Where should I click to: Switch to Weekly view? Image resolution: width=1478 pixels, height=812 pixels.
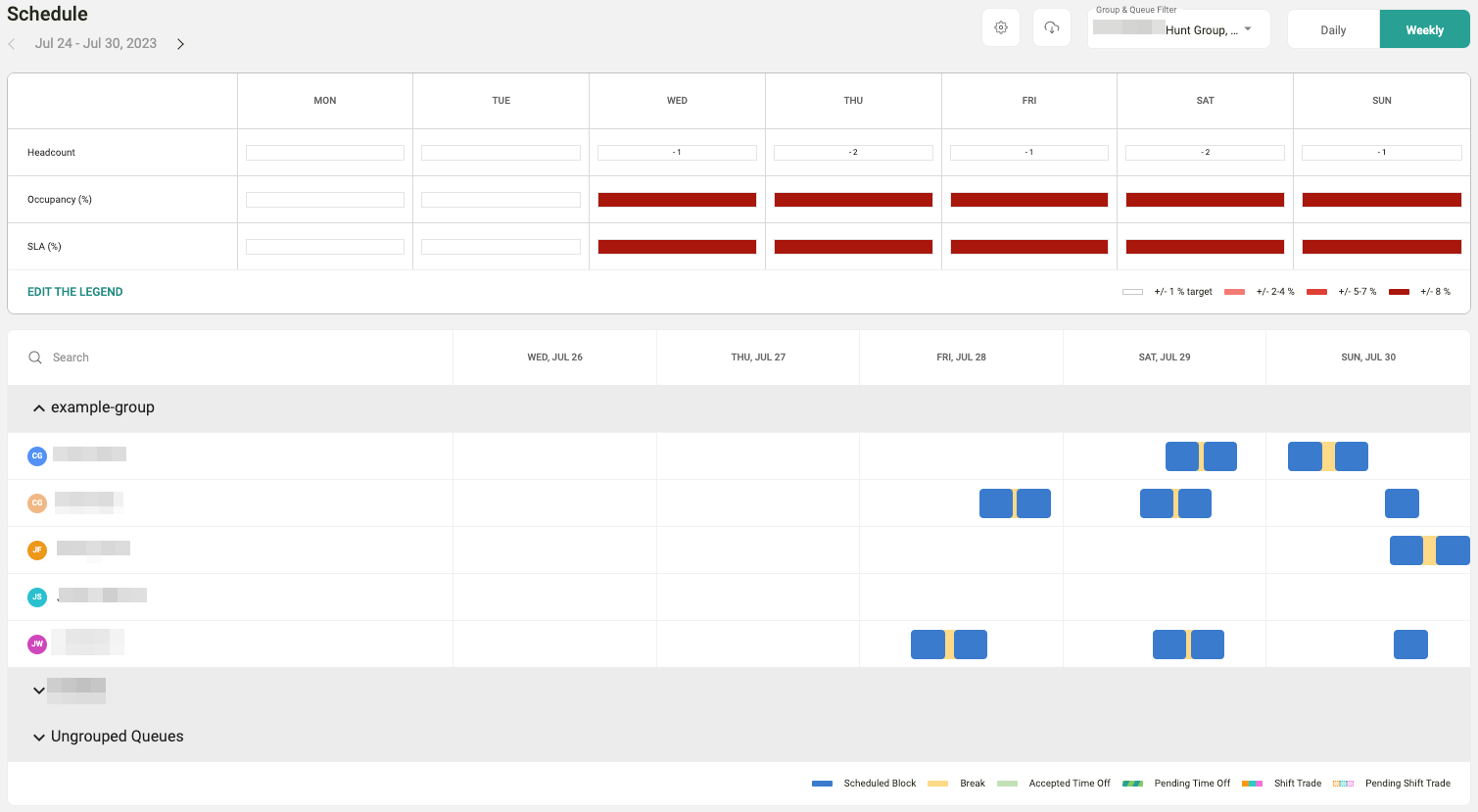(x=1424, y=29)
